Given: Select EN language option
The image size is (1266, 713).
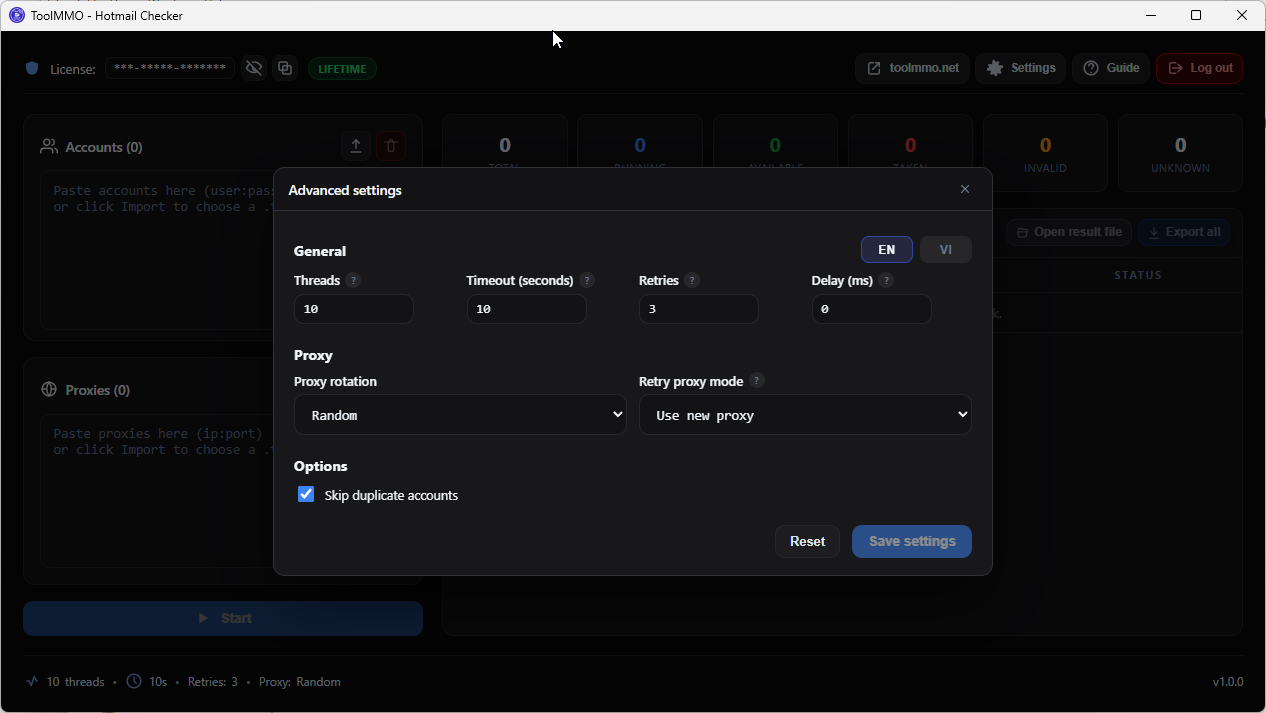Looking at the screenshot, I should click(x=886, y=250).
